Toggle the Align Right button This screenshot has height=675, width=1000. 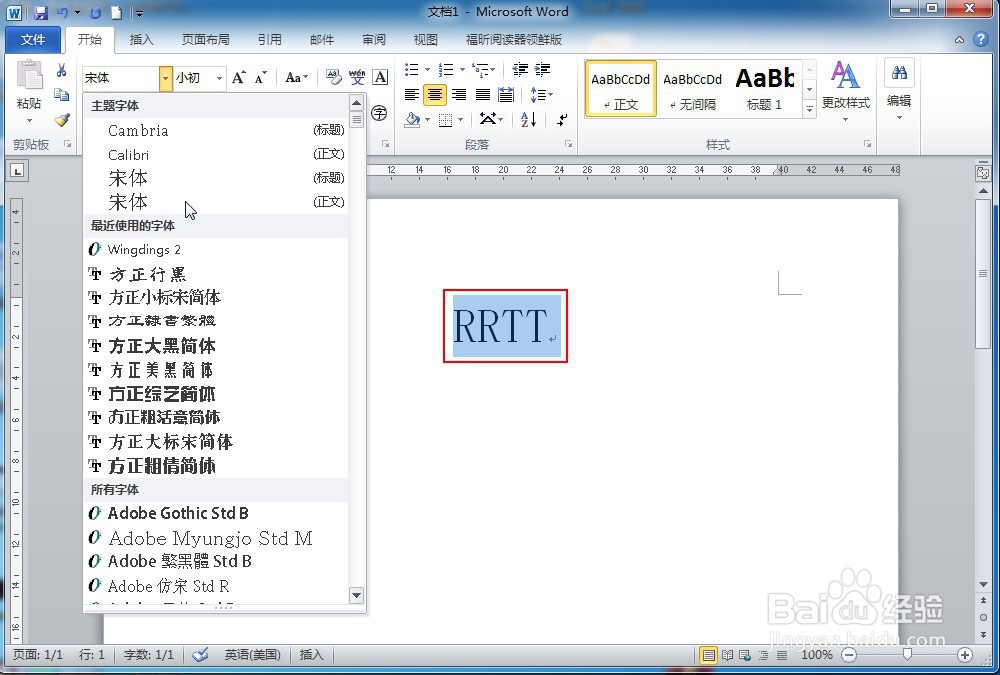[459, 95]
